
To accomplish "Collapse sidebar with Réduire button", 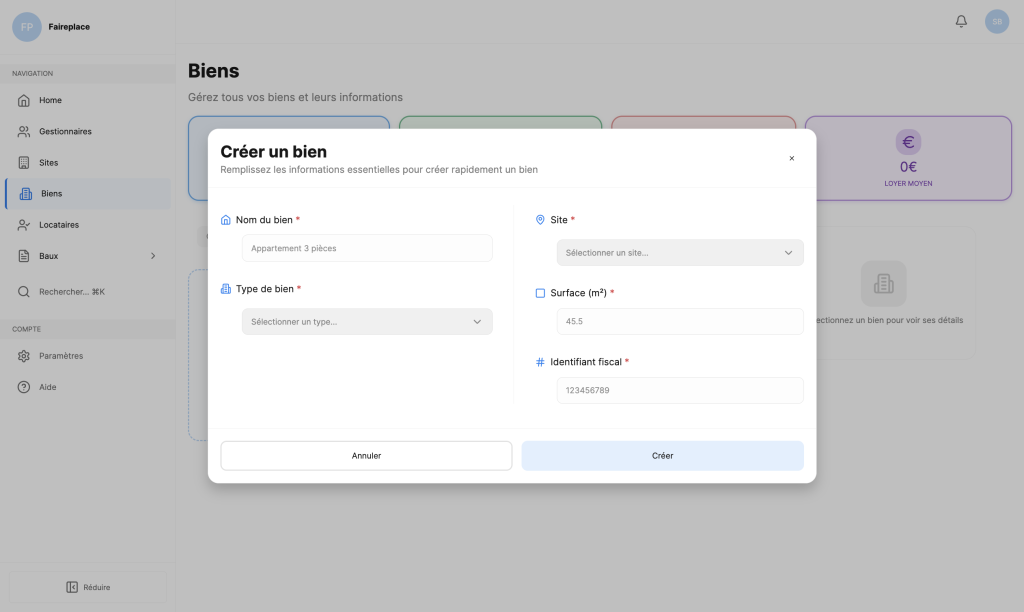I will [88, 587].
